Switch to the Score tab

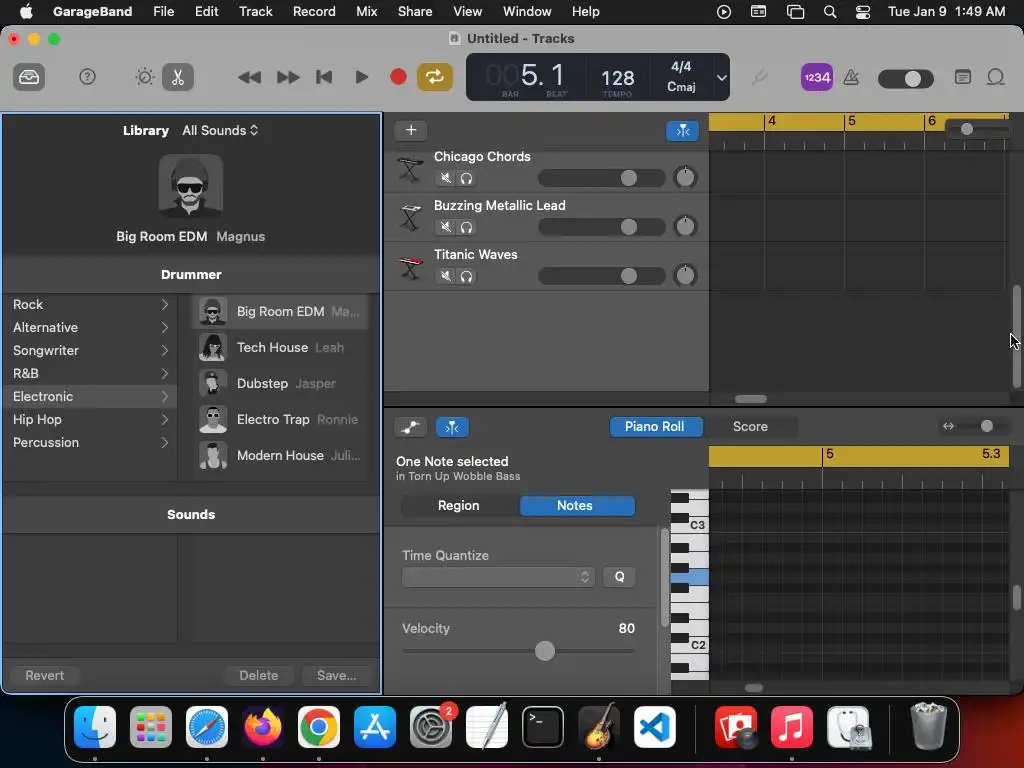pos(750,426)
